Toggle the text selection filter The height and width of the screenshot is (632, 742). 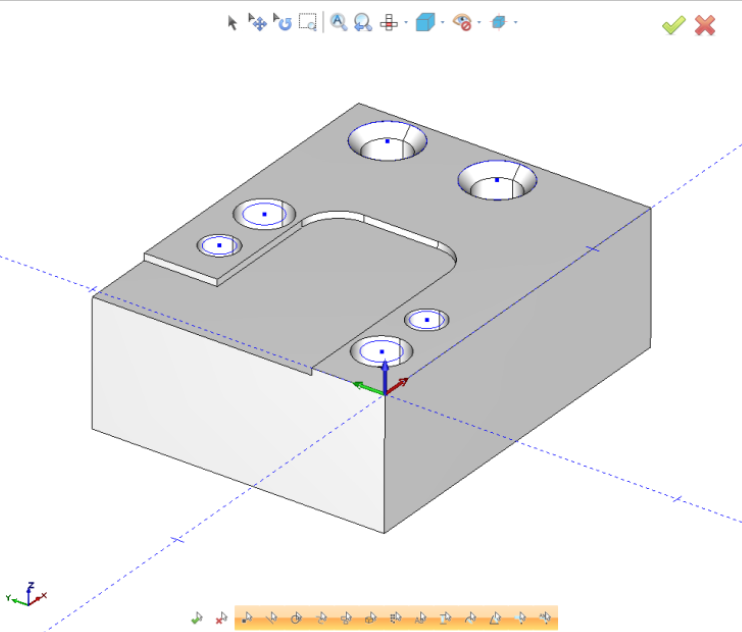click(x=421, y=618)
